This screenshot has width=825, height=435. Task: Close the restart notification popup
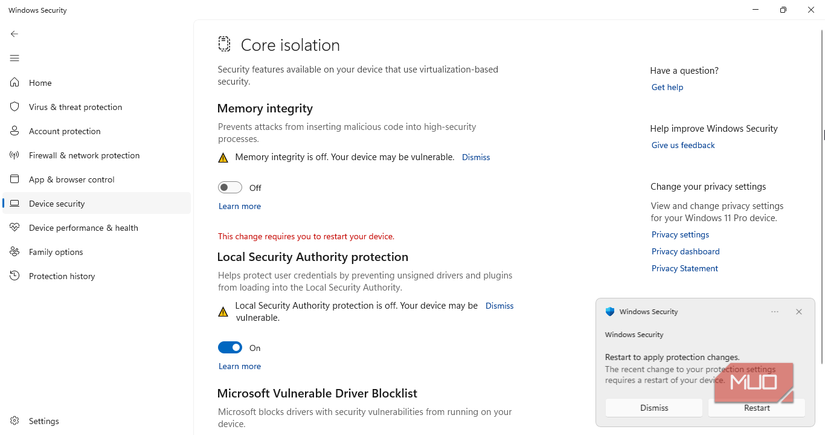pyautogui.click(x=799, y=311)
